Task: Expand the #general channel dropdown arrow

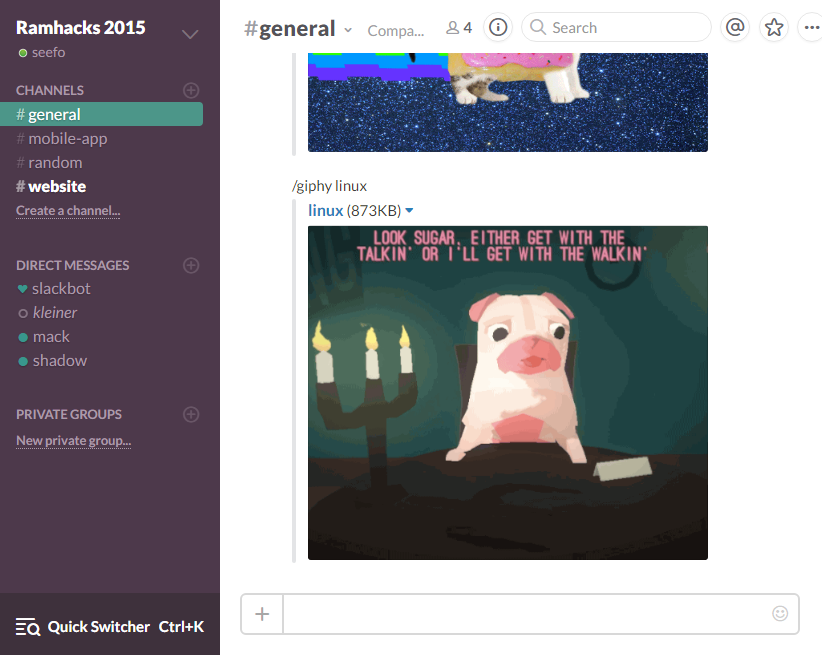Action: [348, 30]
